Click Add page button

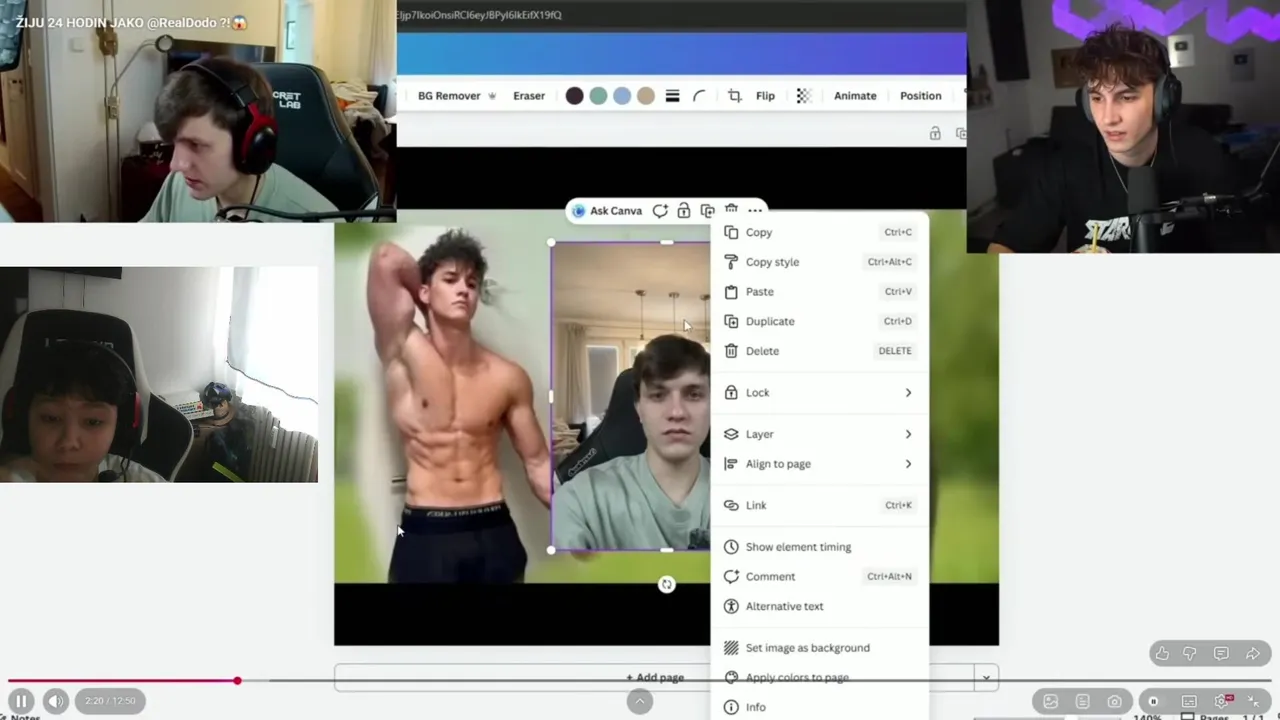(655, 677)
